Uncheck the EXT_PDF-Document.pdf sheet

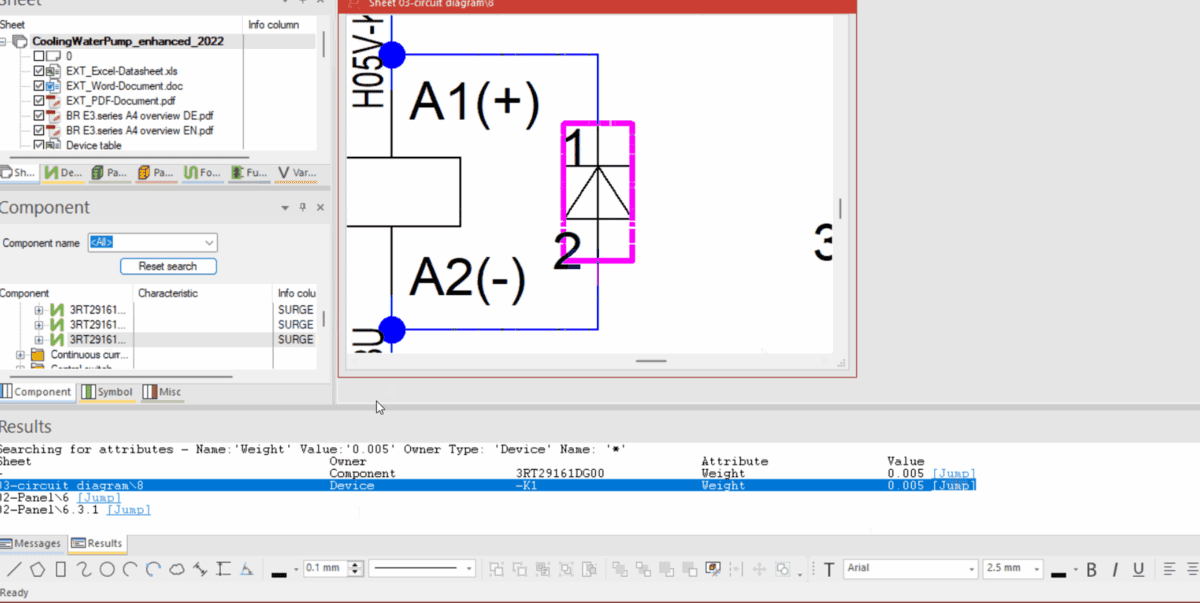[x=38, y=100]
